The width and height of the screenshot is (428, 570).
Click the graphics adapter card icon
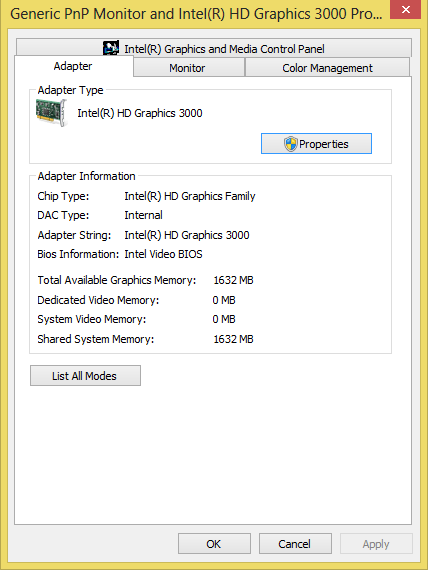(x=52, y=113)
